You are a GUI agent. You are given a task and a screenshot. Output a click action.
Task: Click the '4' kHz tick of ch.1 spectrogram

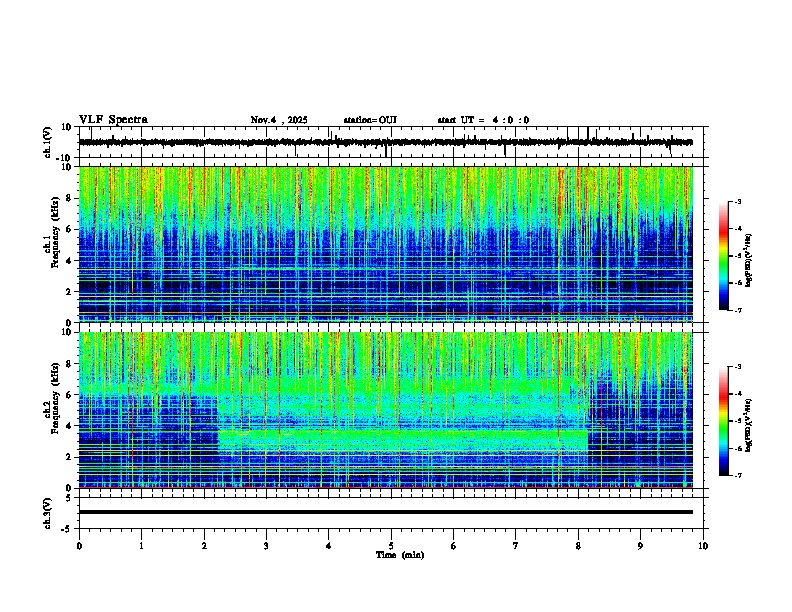tap(69, 261)
